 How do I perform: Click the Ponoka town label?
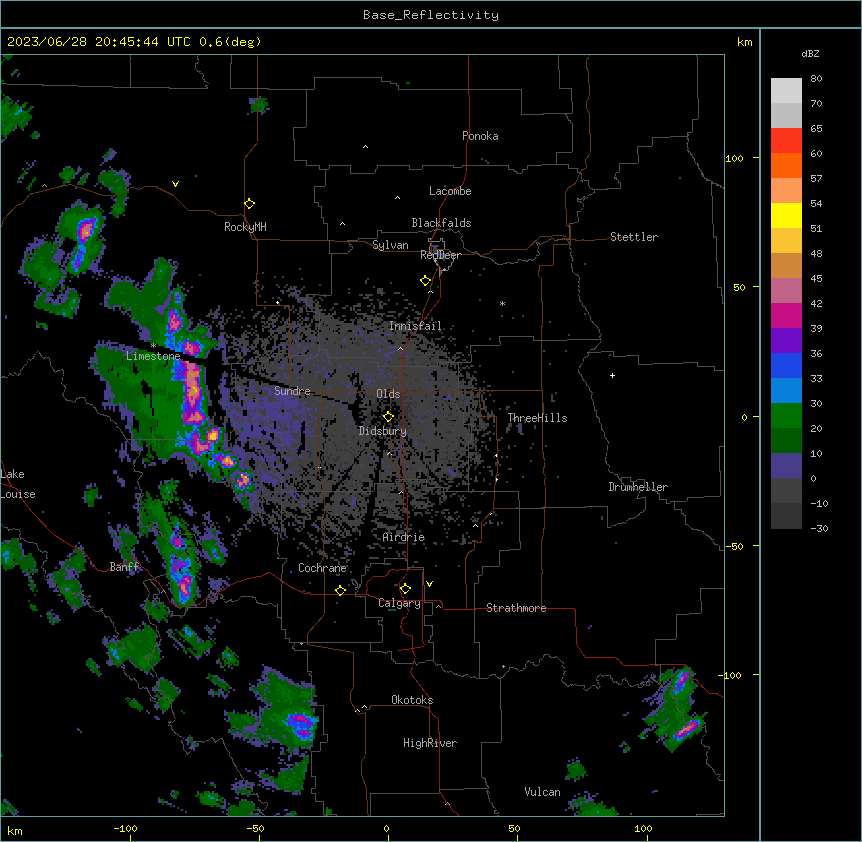tap(480, 136)
